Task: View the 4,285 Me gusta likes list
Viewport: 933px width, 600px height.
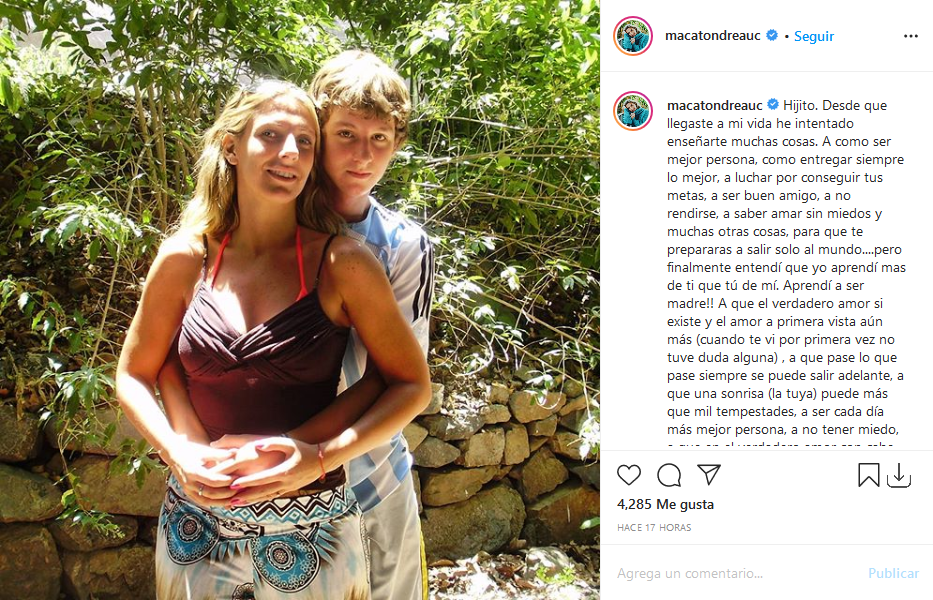Action: click(x=665, y=504)
